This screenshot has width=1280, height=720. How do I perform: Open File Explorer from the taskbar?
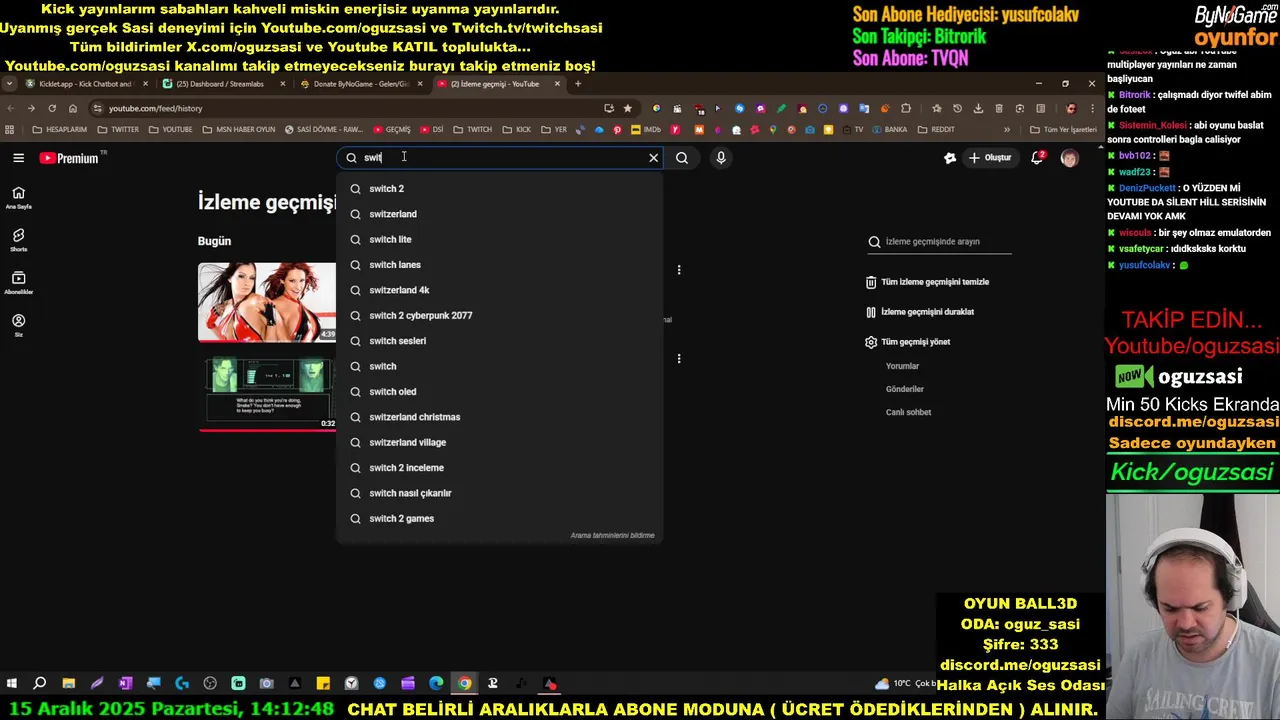[x=68, y=684]
